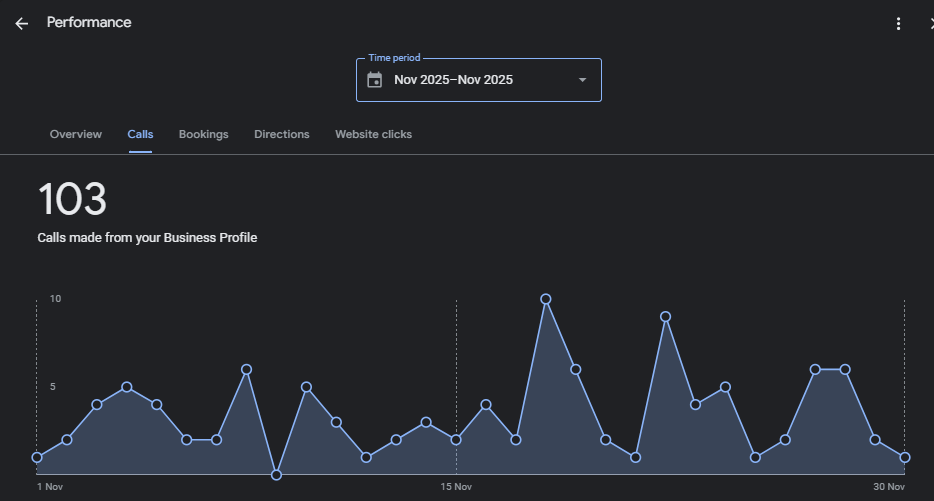The image size is (934, 501).
Task: Select the first data point on 1 Nov
Action: pos(37,457)
